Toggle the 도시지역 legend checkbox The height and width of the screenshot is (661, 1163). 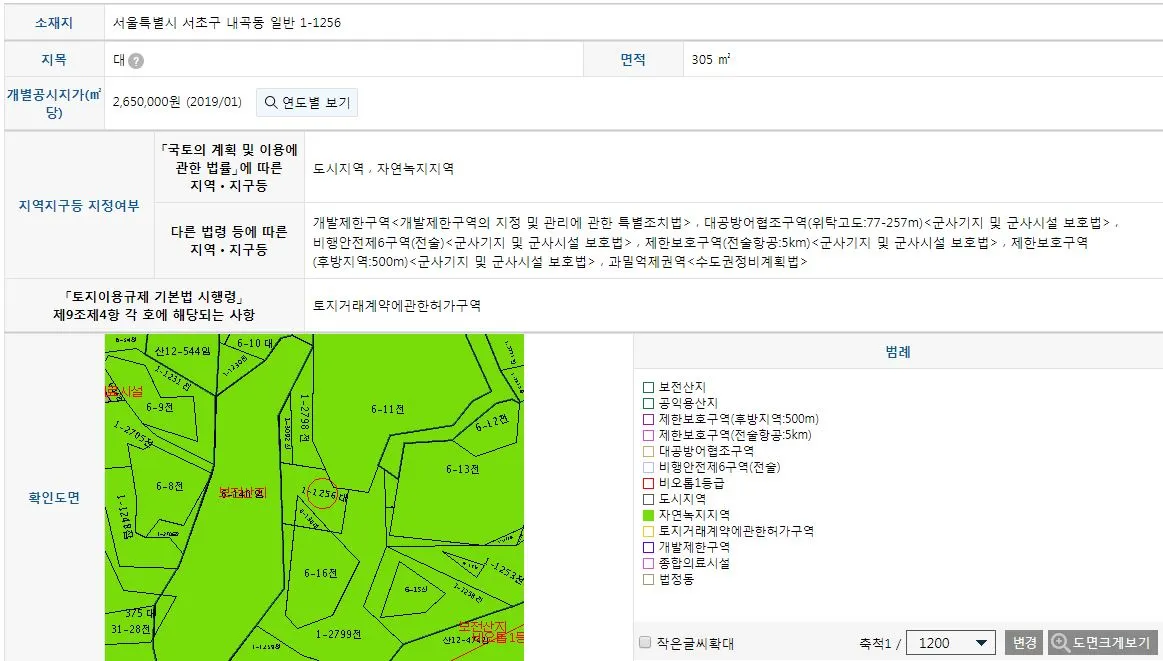648,497
